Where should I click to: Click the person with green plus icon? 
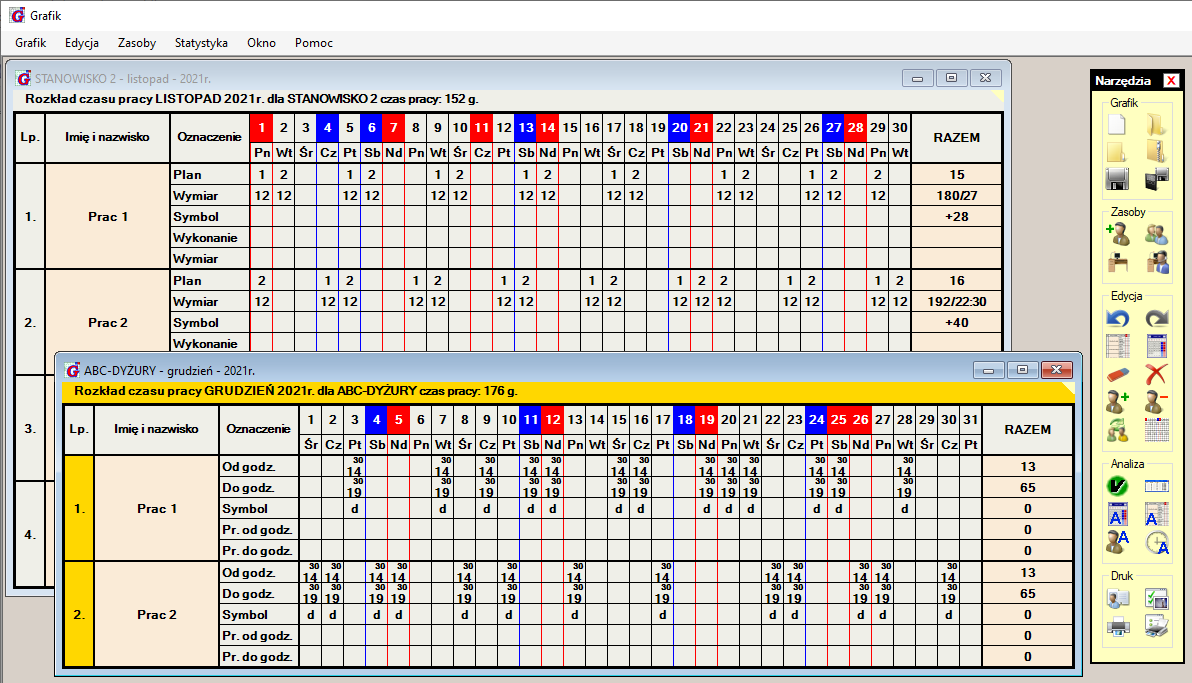(1117, 402)
